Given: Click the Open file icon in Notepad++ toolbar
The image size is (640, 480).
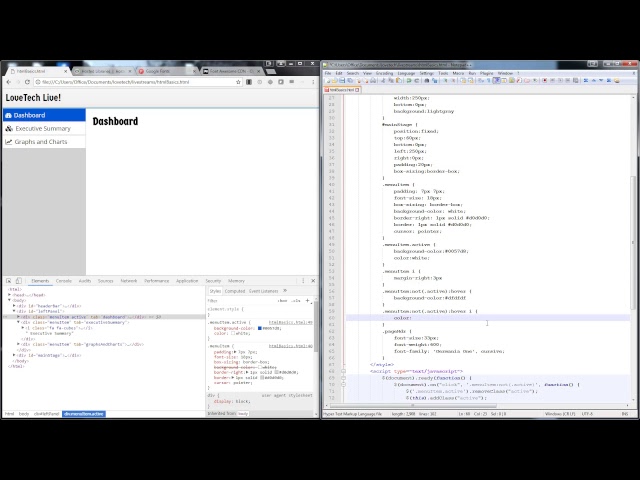Looking at the screenshot, I should [x=334, y=80].
